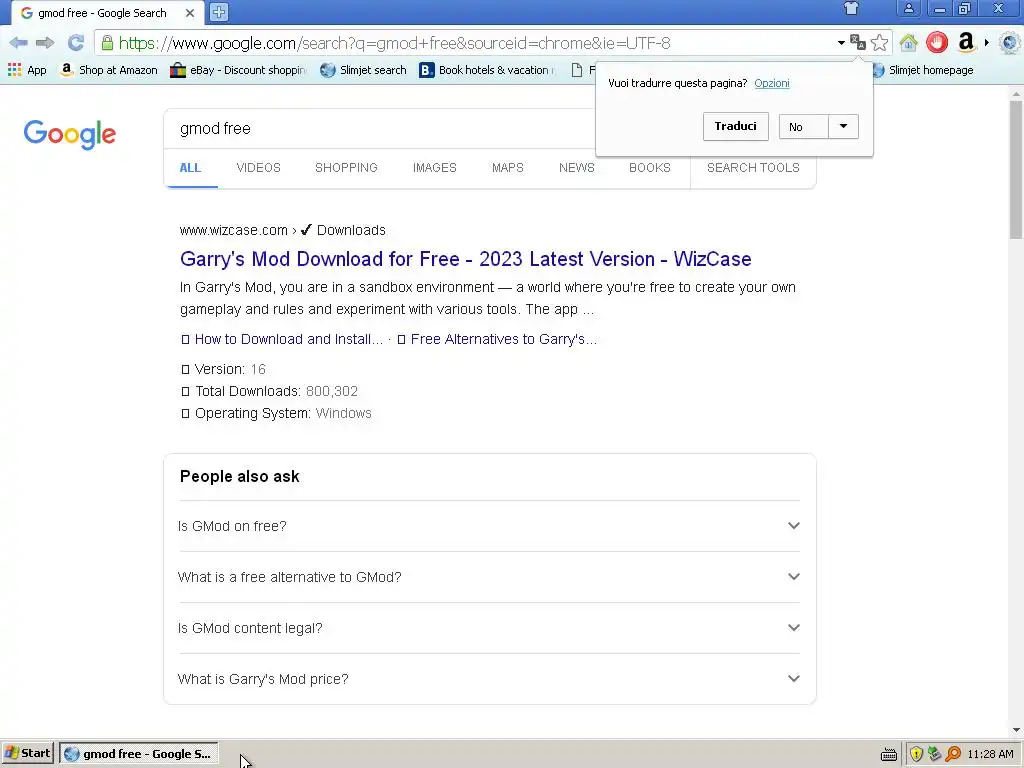Click the blank page bookmark icon

[577, 70]
